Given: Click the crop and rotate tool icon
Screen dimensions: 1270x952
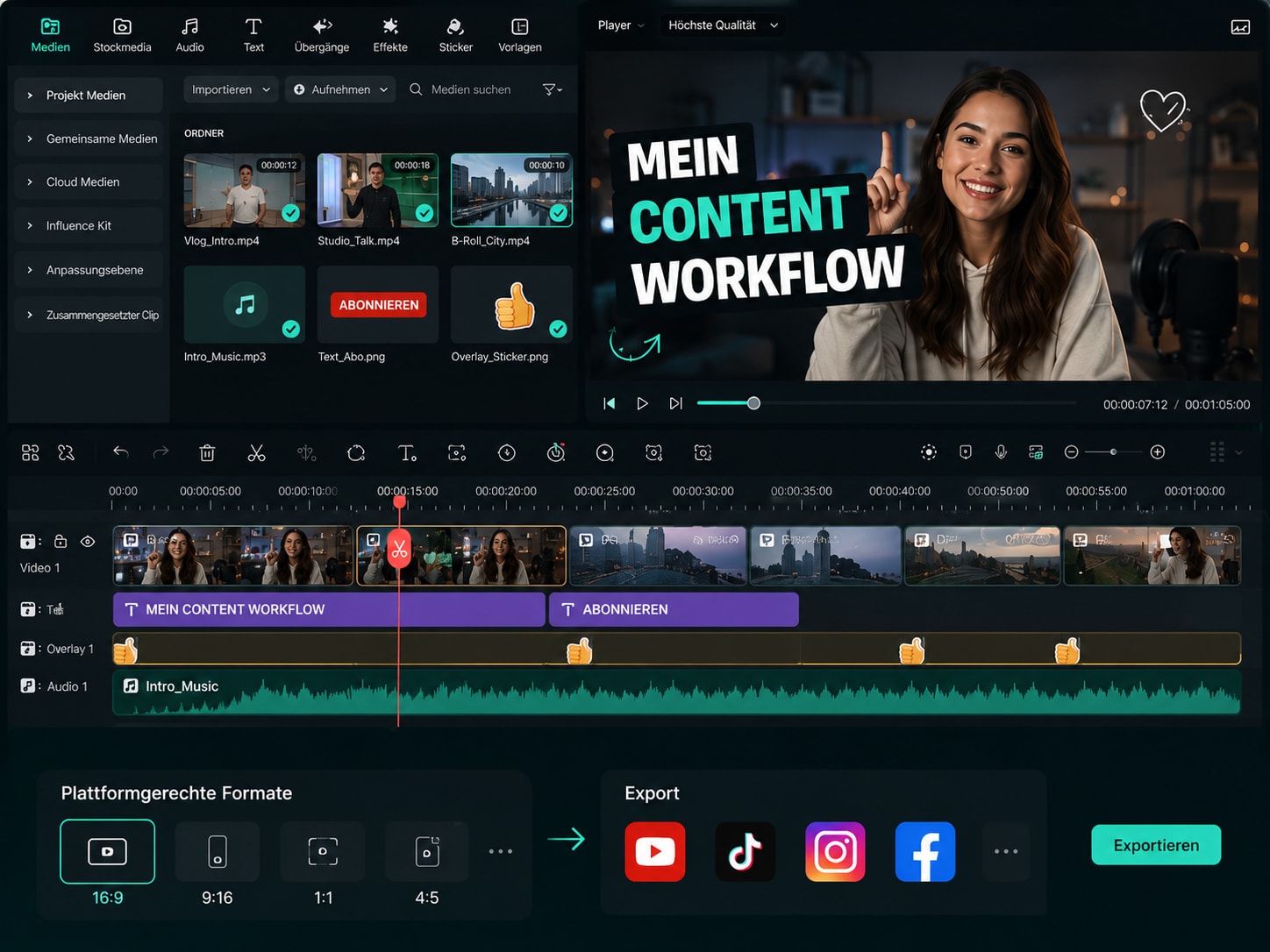Looking at the screenshot, I should pos(356,452).
